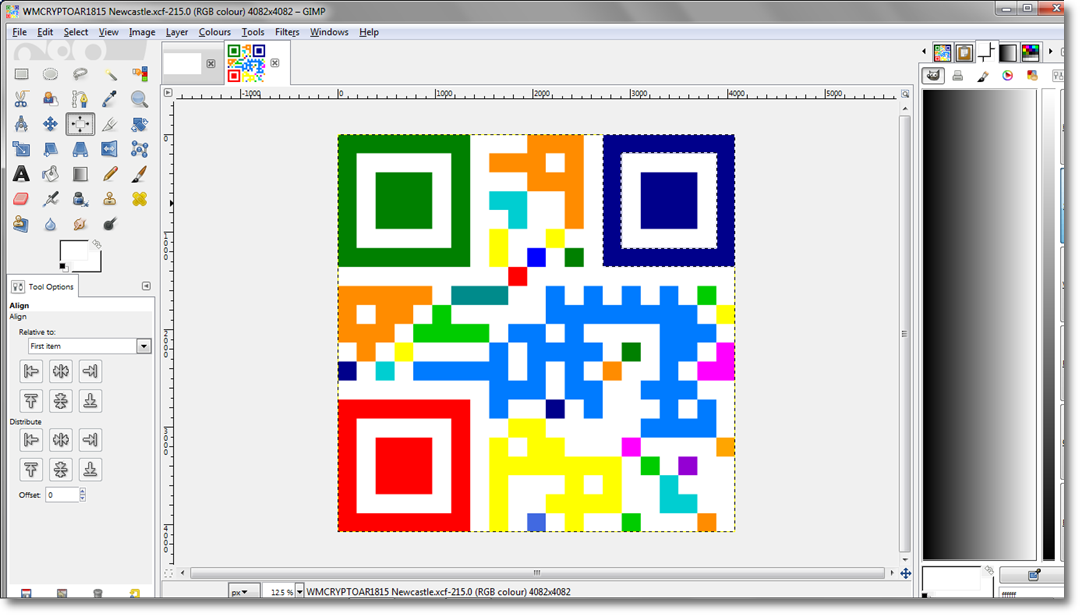Close the QR code image tab

275,63
